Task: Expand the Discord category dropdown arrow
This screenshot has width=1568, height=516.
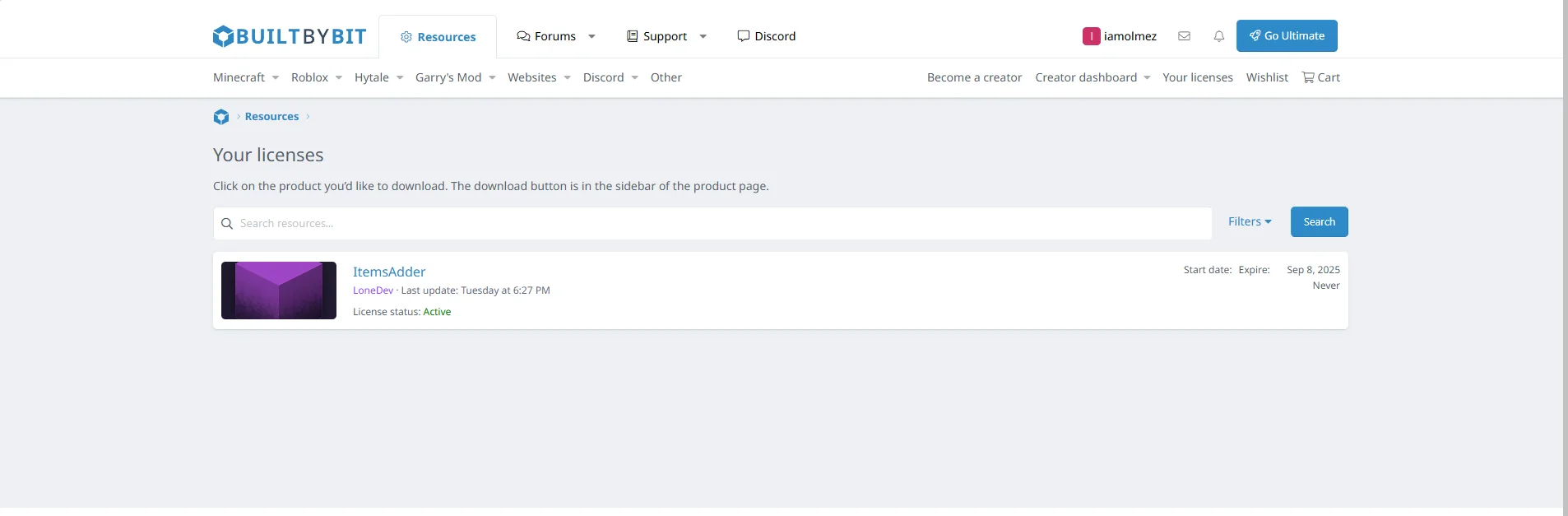Action: coord(635,78)
